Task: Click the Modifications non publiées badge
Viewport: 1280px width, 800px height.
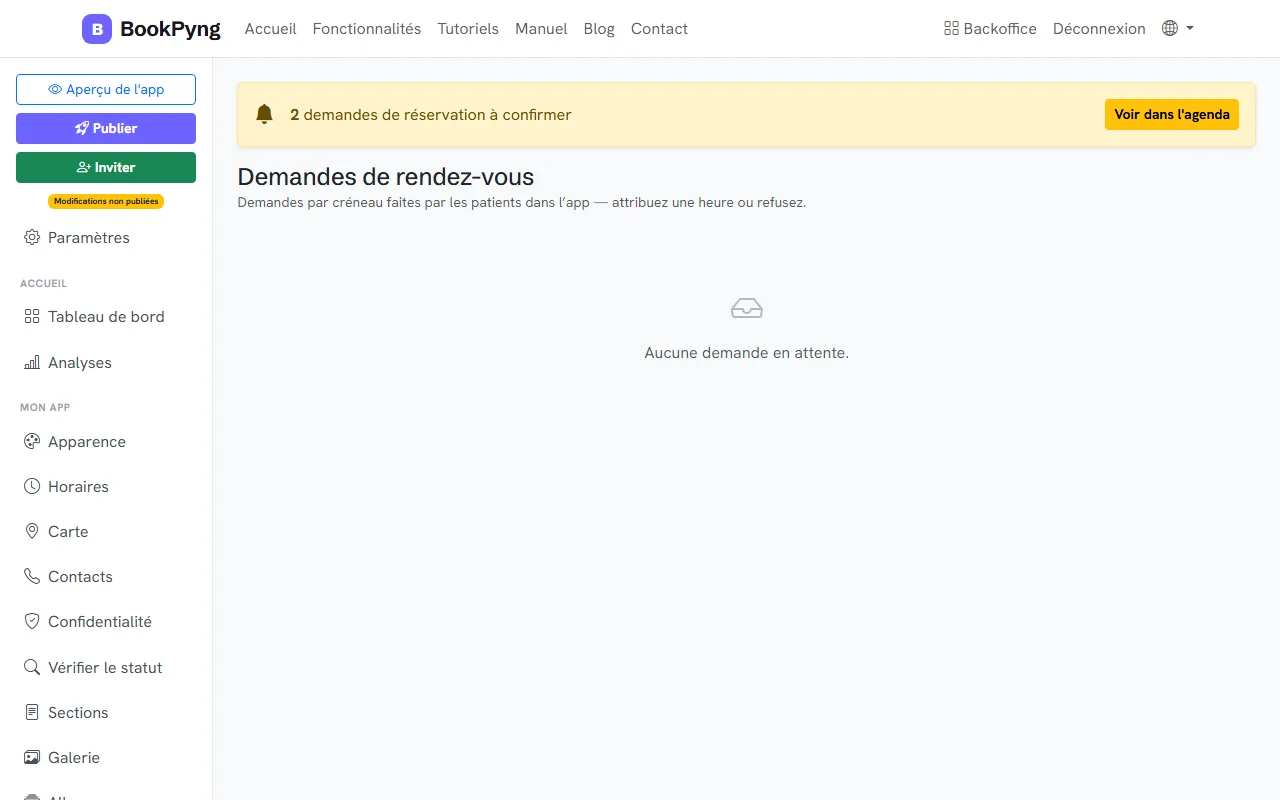Action: [106, 201]
